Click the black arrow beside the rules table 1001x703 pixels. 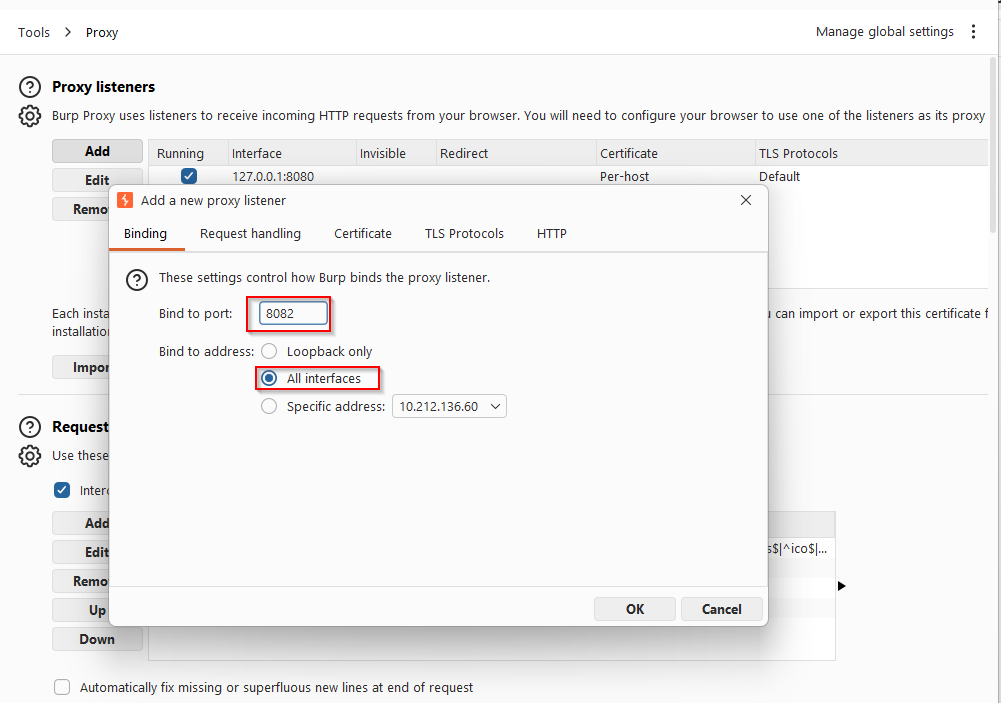[841, 586]
